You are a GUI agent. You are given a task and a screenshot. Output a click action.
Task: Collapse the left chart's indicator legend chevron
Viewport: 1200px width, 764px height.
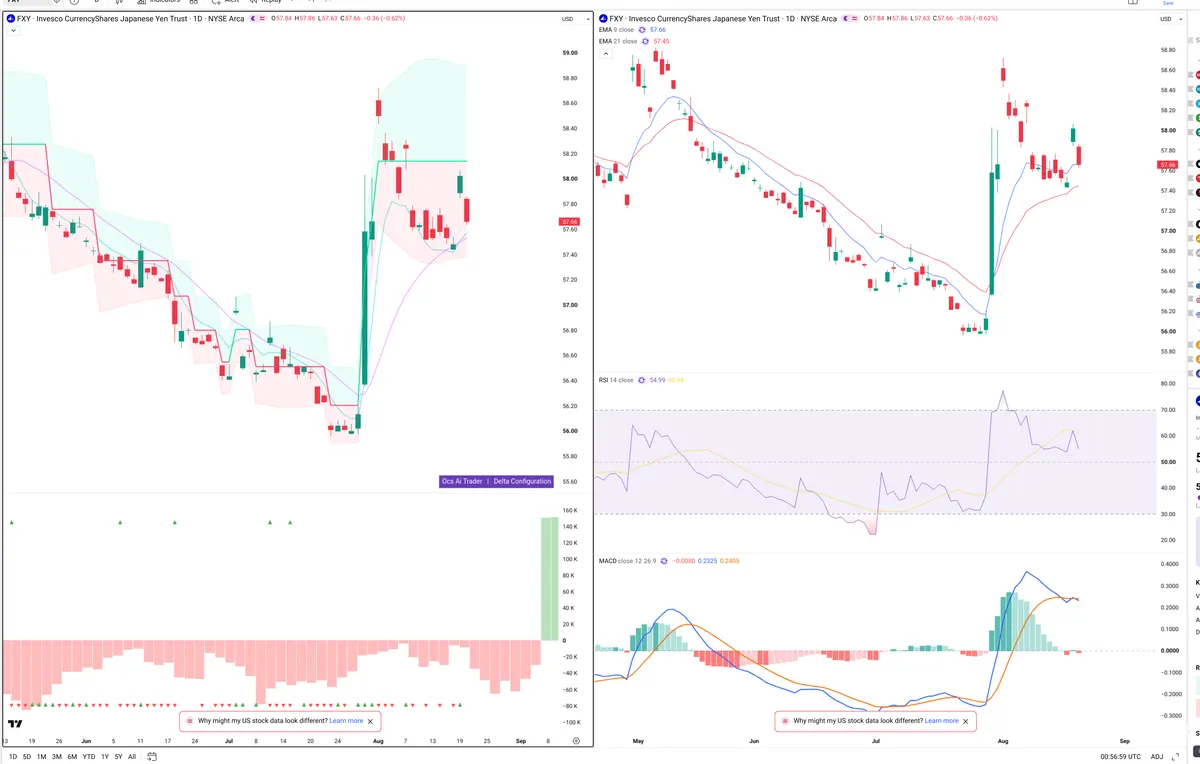point(11,31)
